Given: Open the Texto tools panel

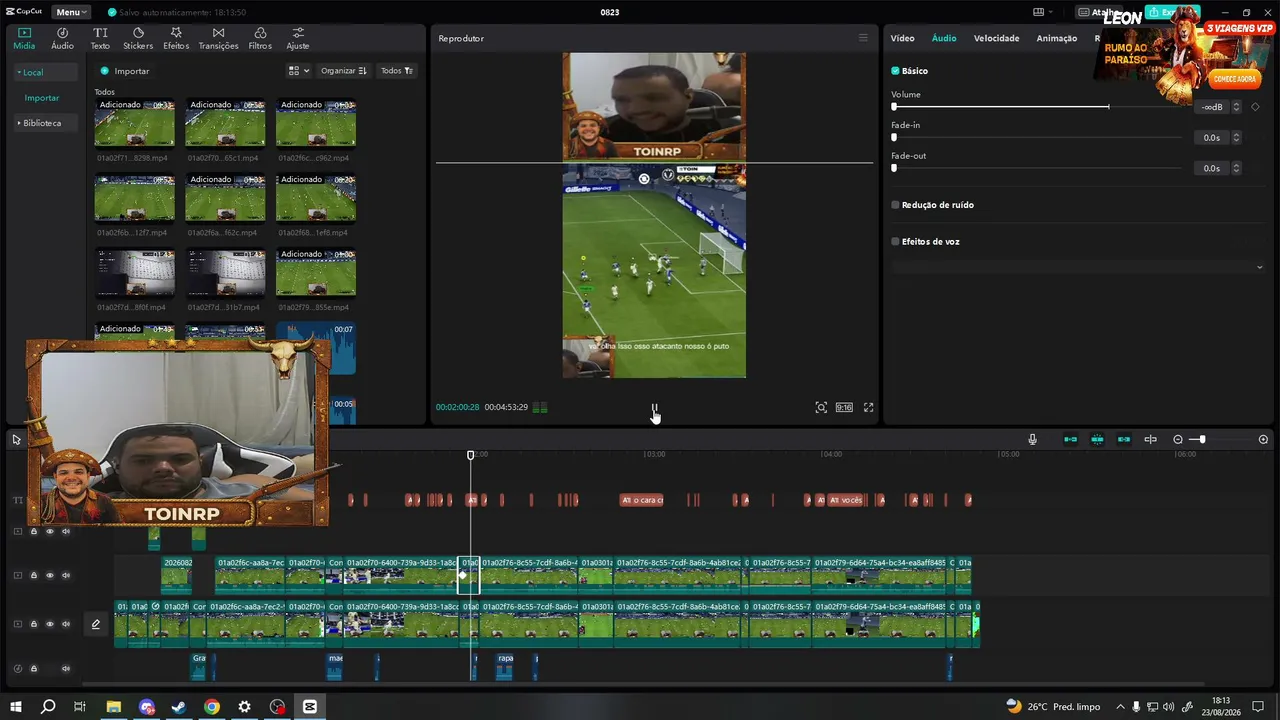Looking at the screenshot, I should coord(100,38).
